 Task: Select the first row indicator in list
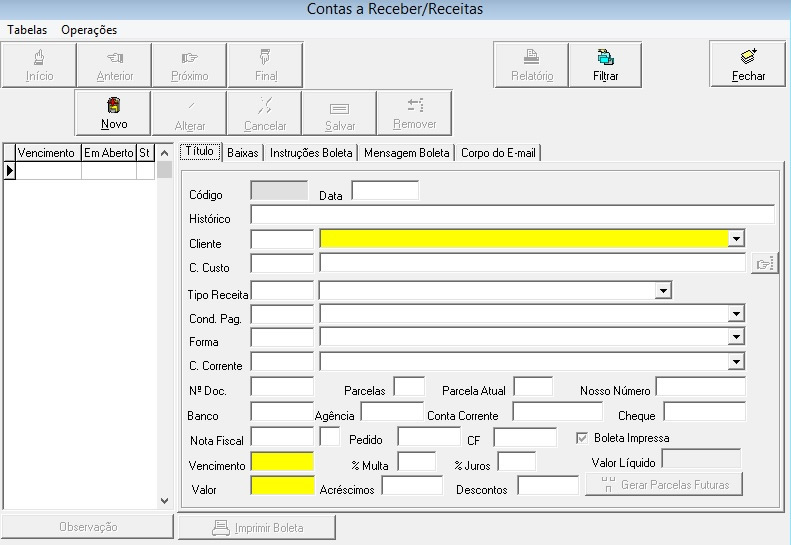(9, 171)
